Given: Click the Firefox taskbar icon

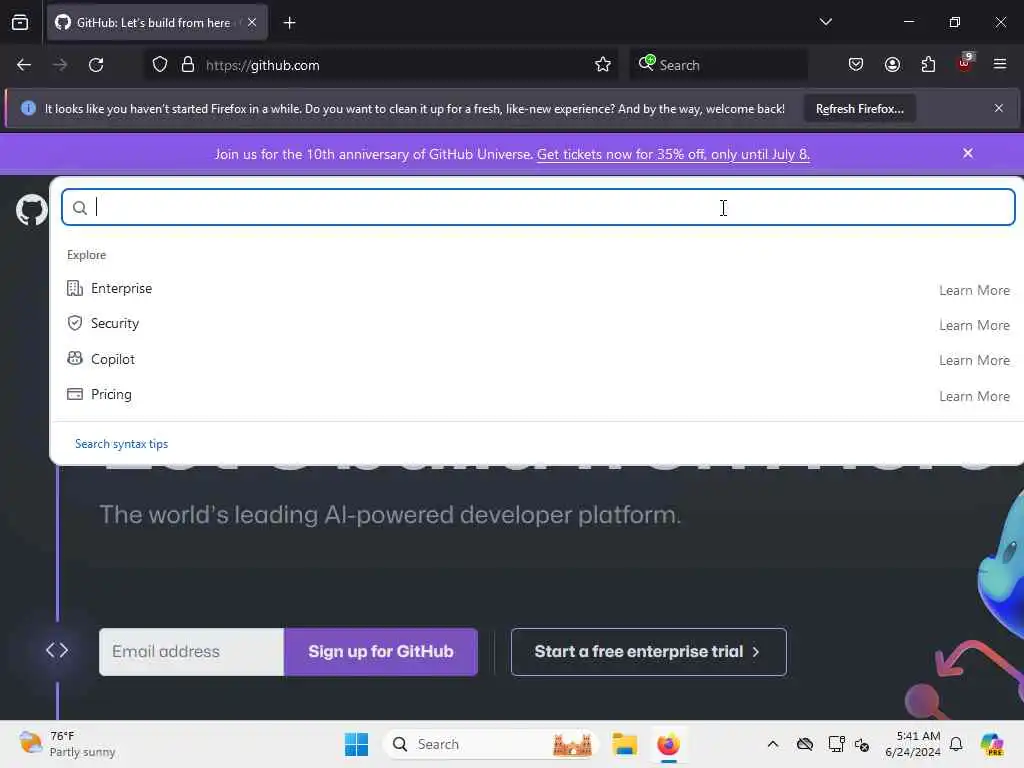Looking at the screenshot, I should (x=668, y=744).
